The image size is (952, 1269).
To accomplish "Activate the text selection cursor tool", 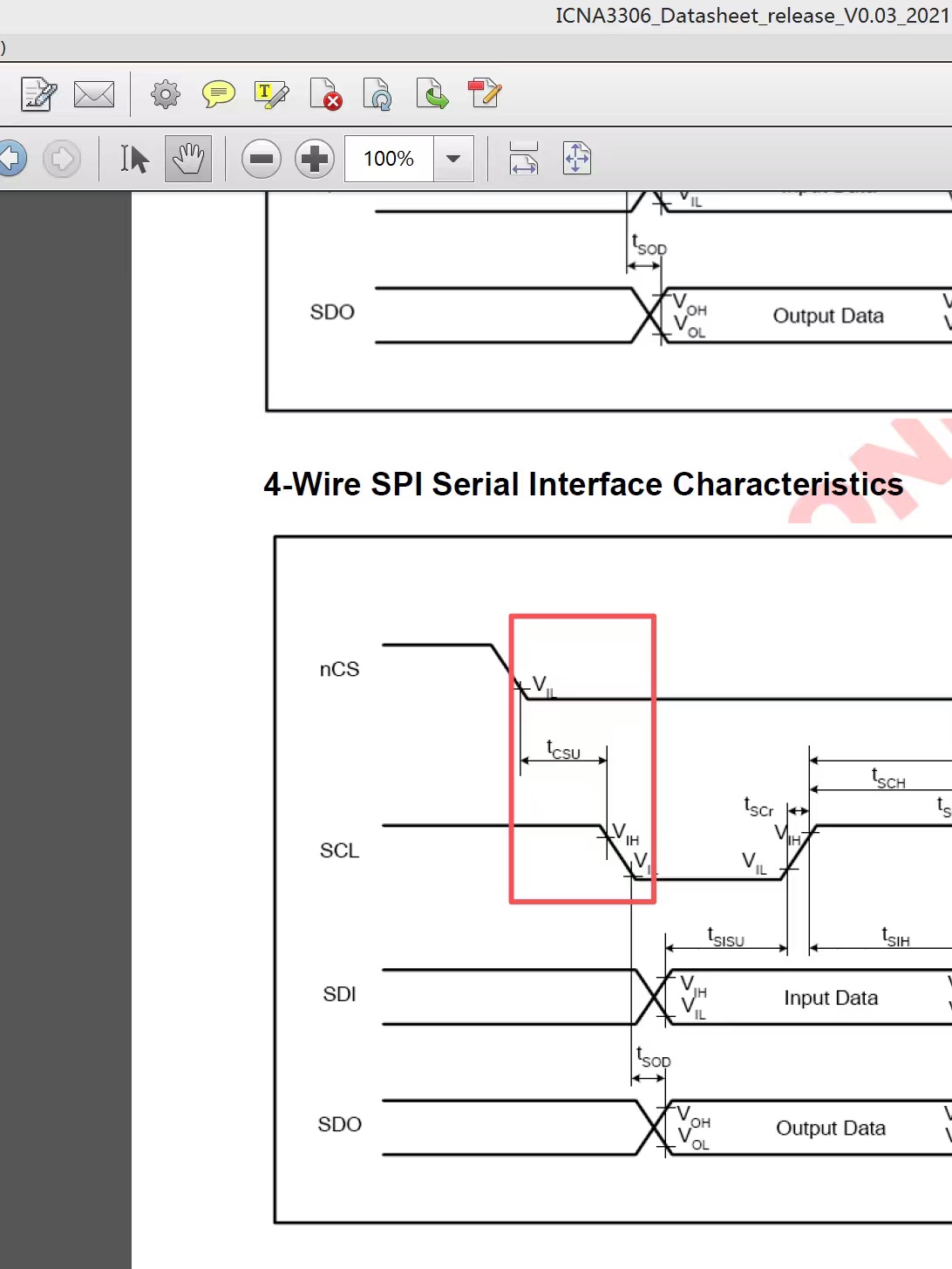I will point(133,159).
